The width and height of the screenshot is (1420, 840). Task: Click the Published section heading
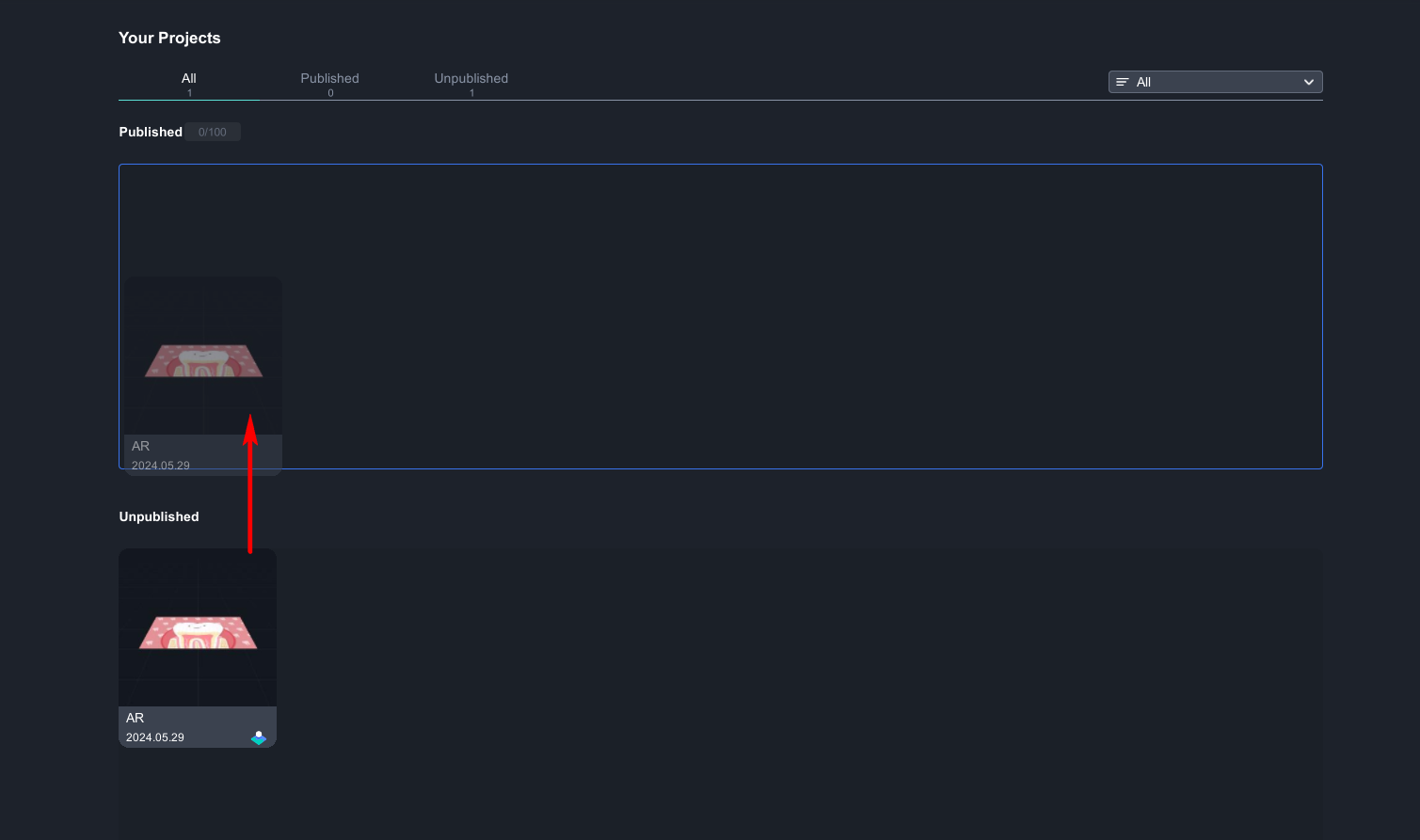point(151,133)
